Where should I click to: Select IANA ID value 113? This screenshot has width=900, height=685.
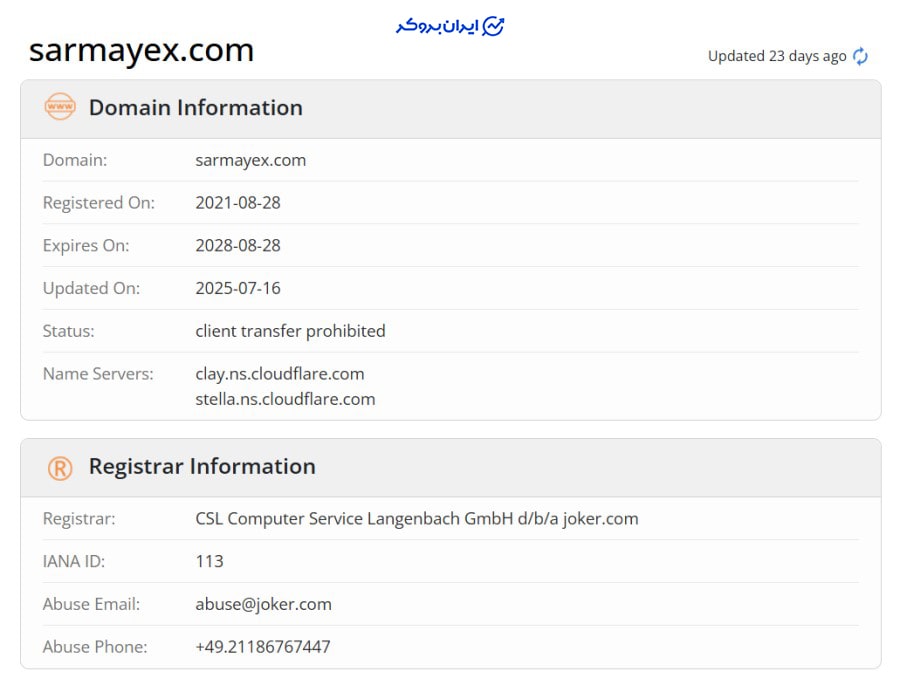pyautogui.click(x=209, y=561)
